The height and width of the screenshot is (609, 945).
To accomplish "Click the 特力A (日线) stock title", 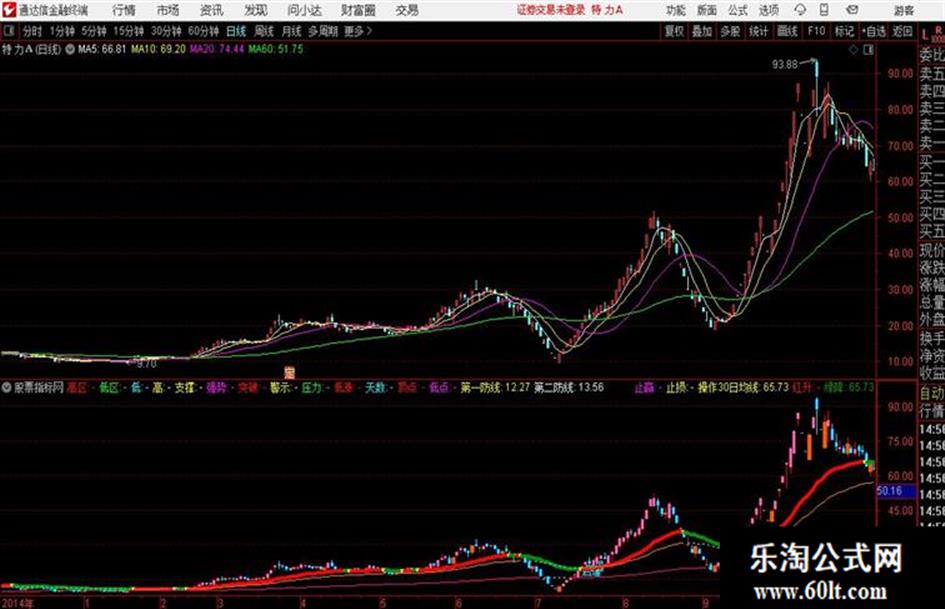I will 31,49.
